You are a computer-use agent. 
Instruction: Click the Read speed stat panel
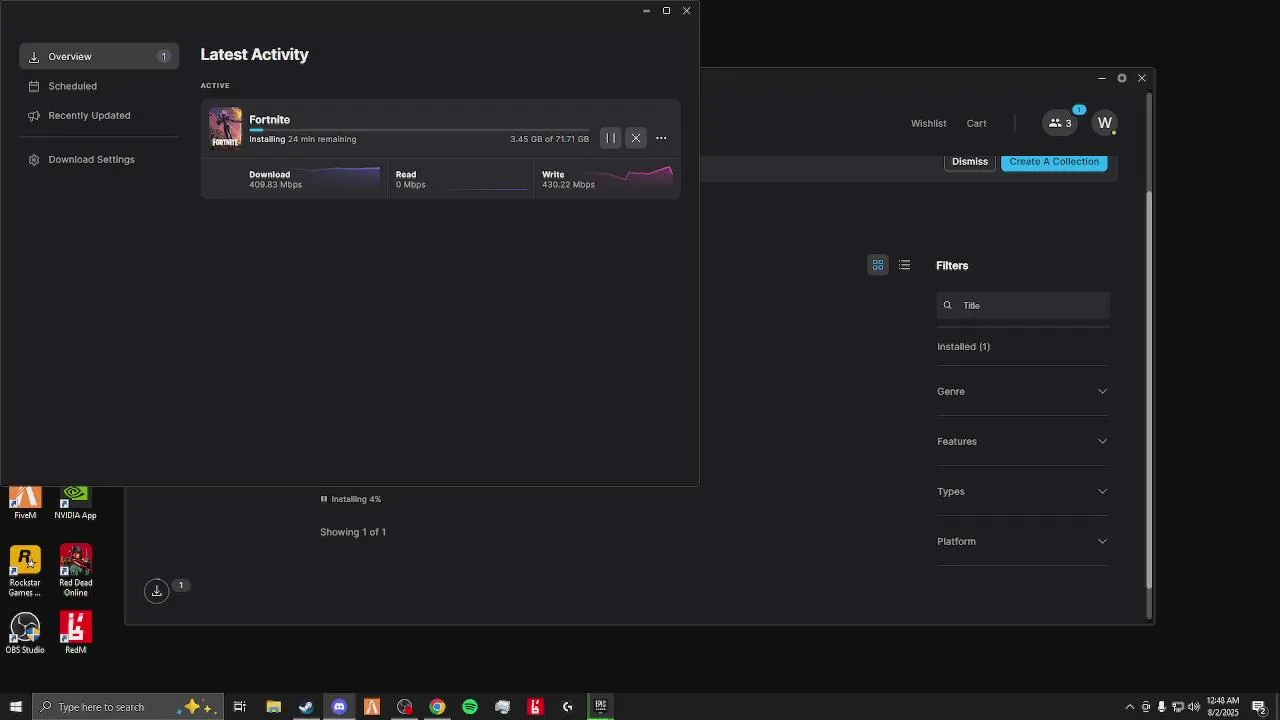tap(460, 179)
